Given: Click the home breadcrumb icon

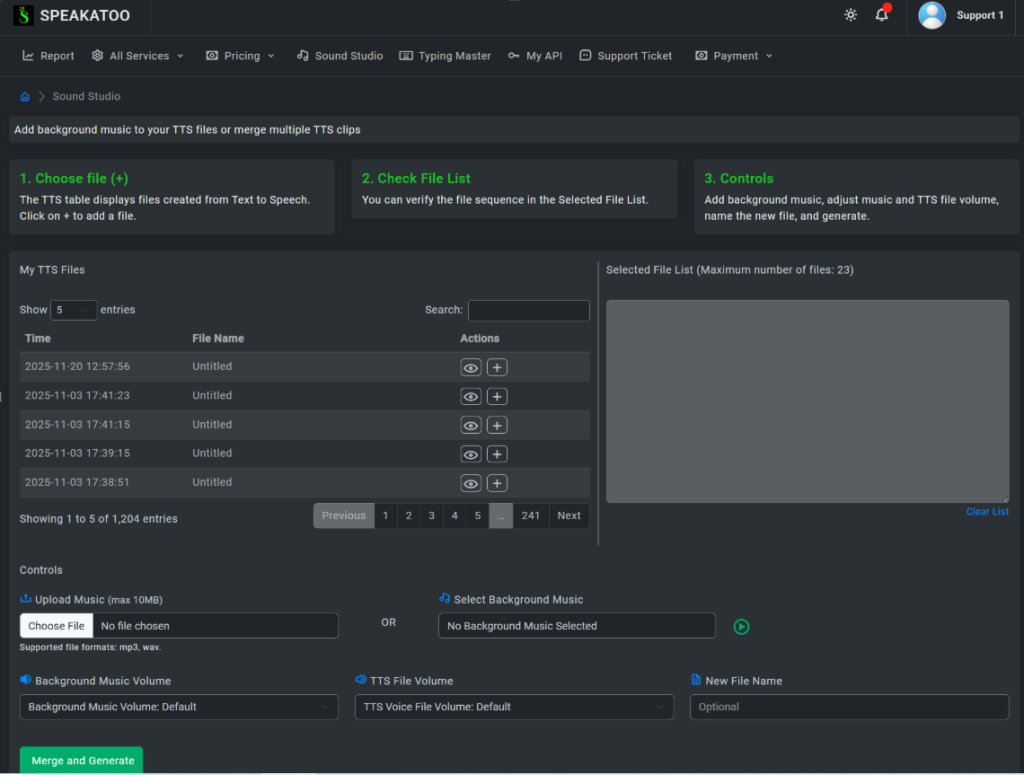Looking at the screenshot, I should (25, 97).
